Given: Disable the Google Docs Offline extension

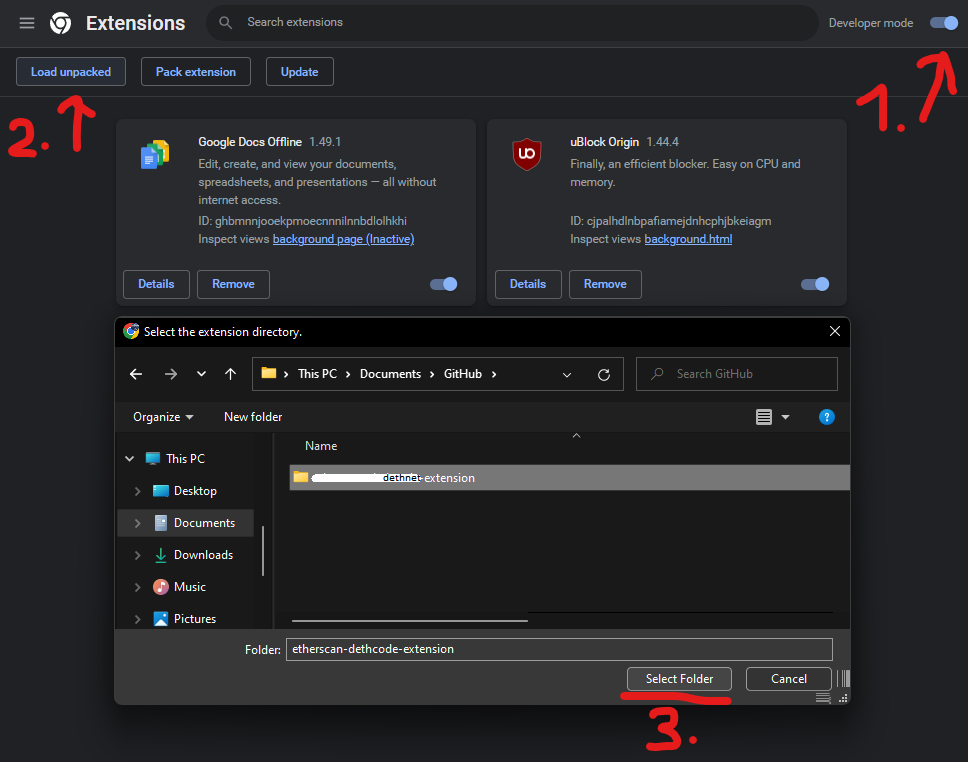Looking at the screenshot, I should 443,284.
